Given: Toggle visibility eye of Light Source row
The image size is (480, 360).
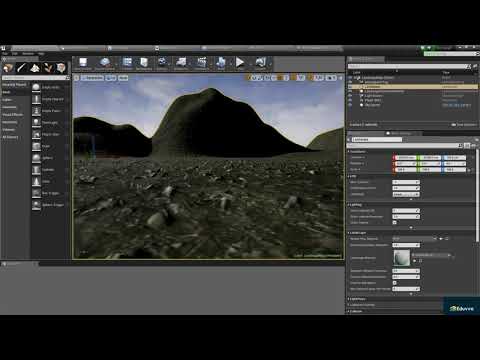Looking at the screenshot, I should [350, 96].
